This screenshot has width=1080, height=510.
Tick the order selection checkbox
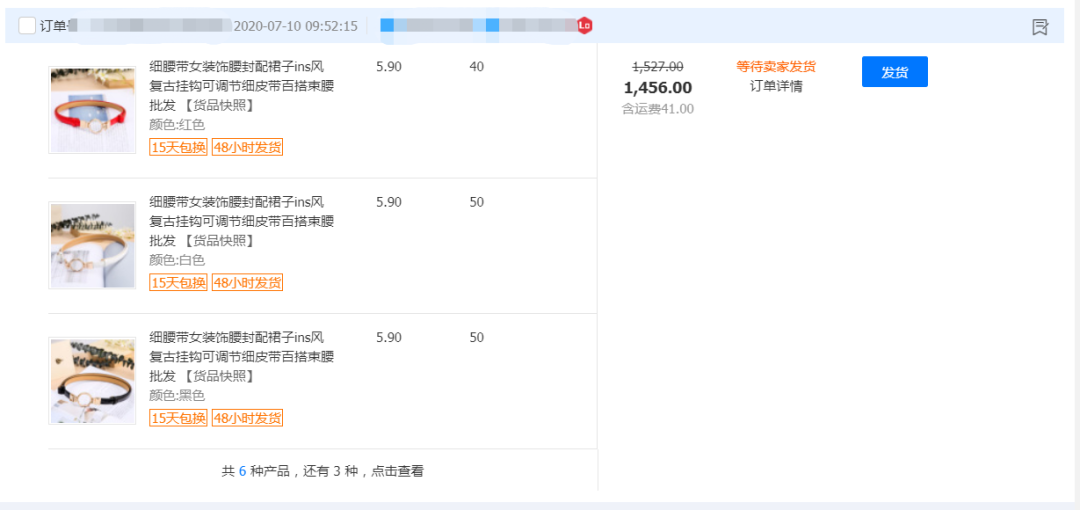(x=27, y=26)
